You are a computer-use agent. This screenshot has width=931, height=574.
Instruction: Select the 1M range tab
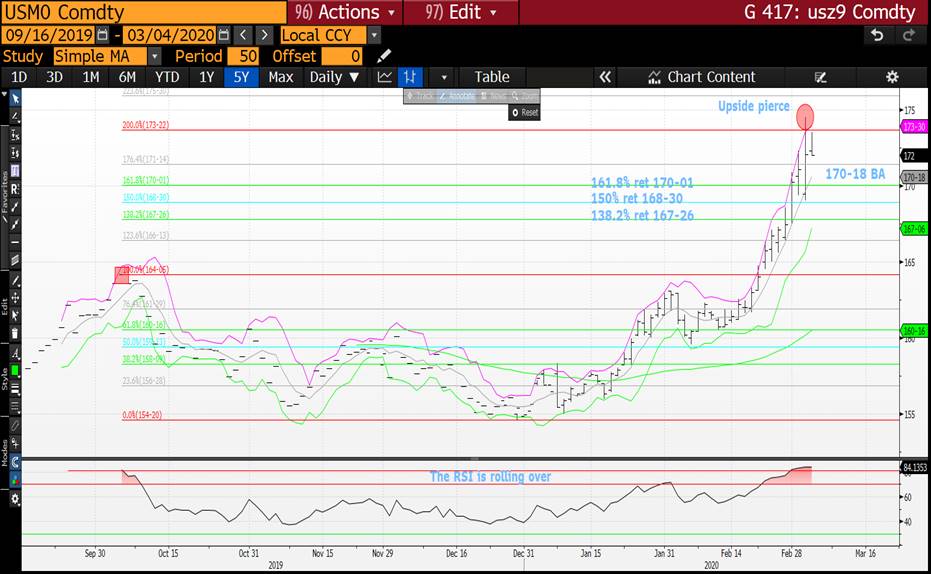click(90, 77)
